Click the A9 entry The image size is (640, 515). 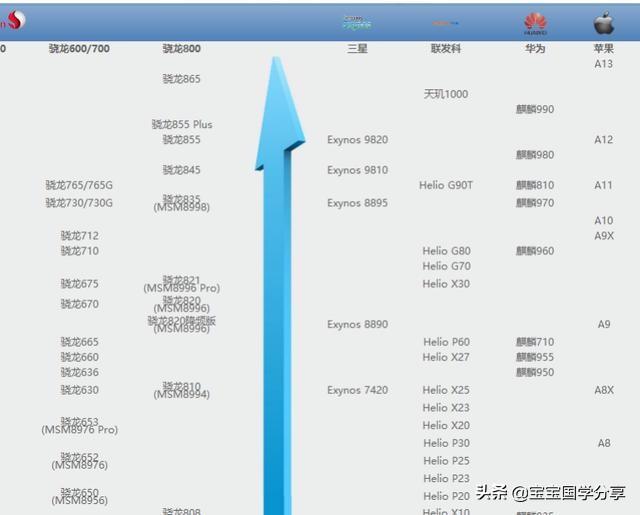click(604, 324)
